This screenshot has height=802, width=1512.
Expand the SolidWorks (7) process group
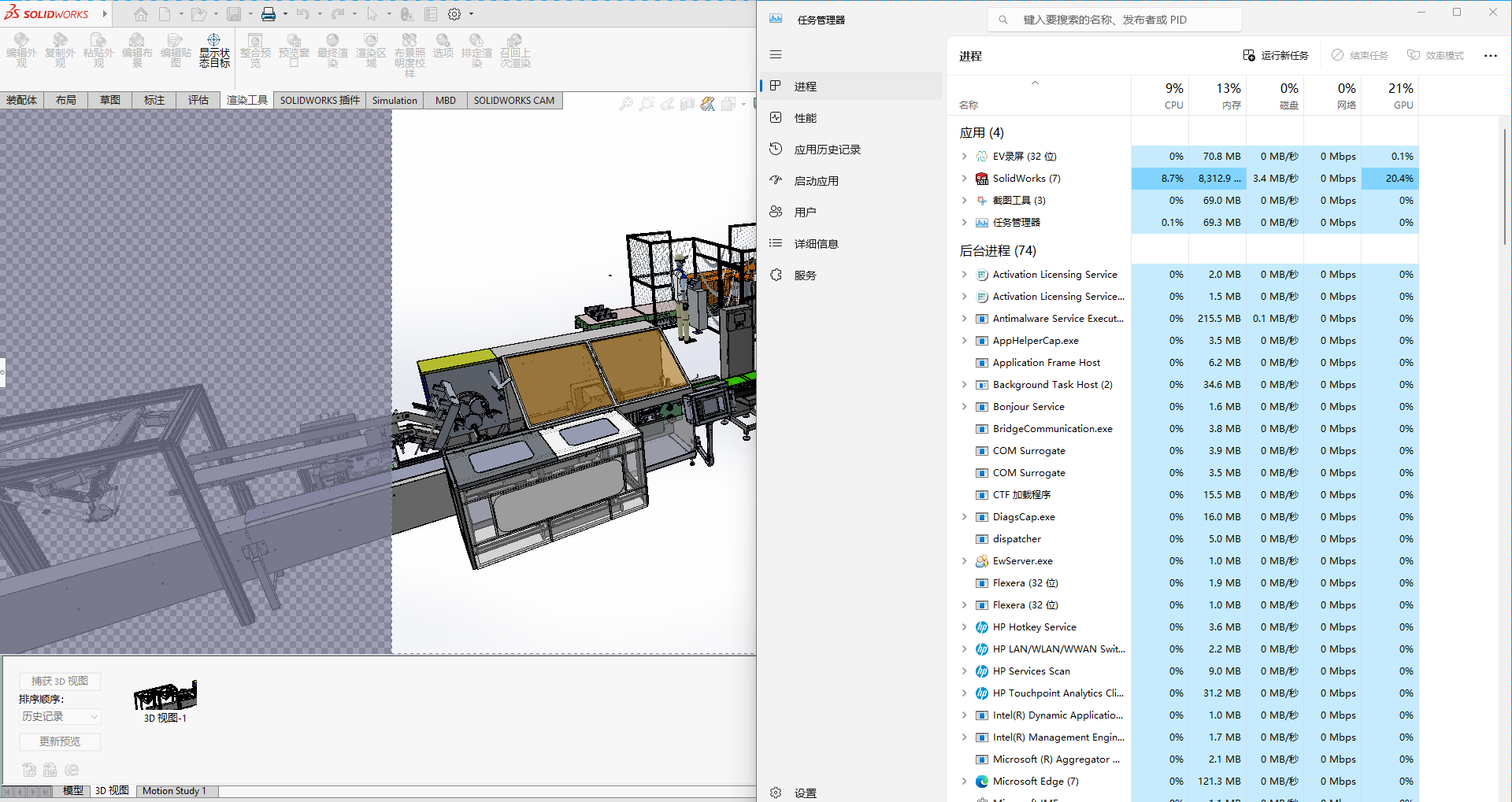coord(964,179)
